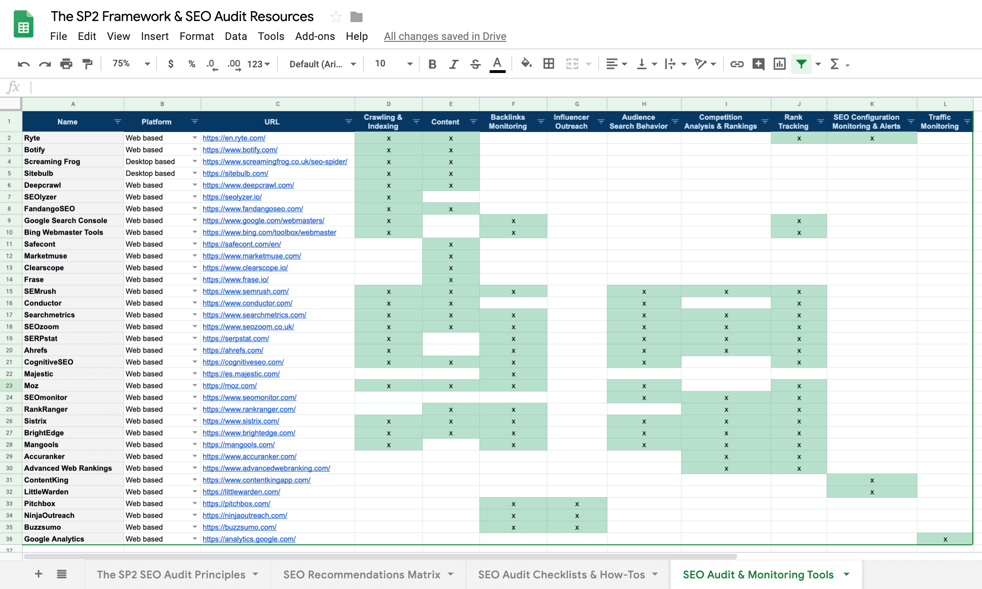
Task: Click the document title text
Action: (x=182, y=16)
